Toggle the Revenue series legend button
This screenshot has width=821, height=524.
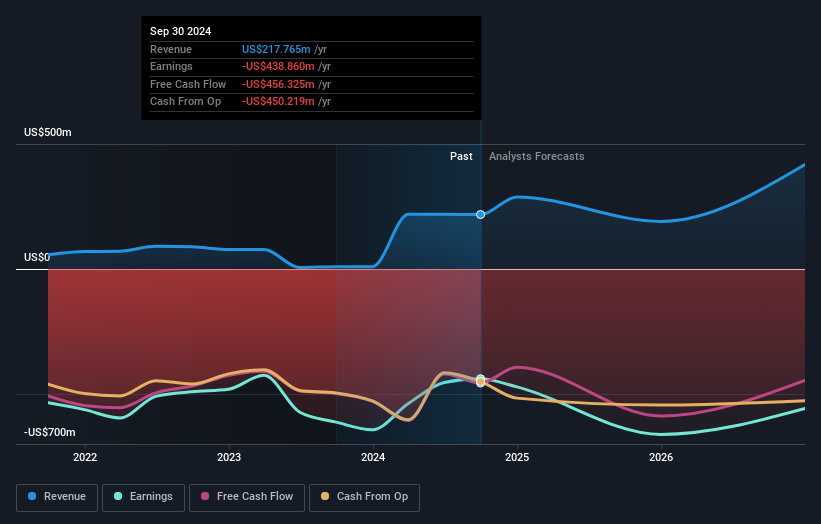tap(57, 497)
